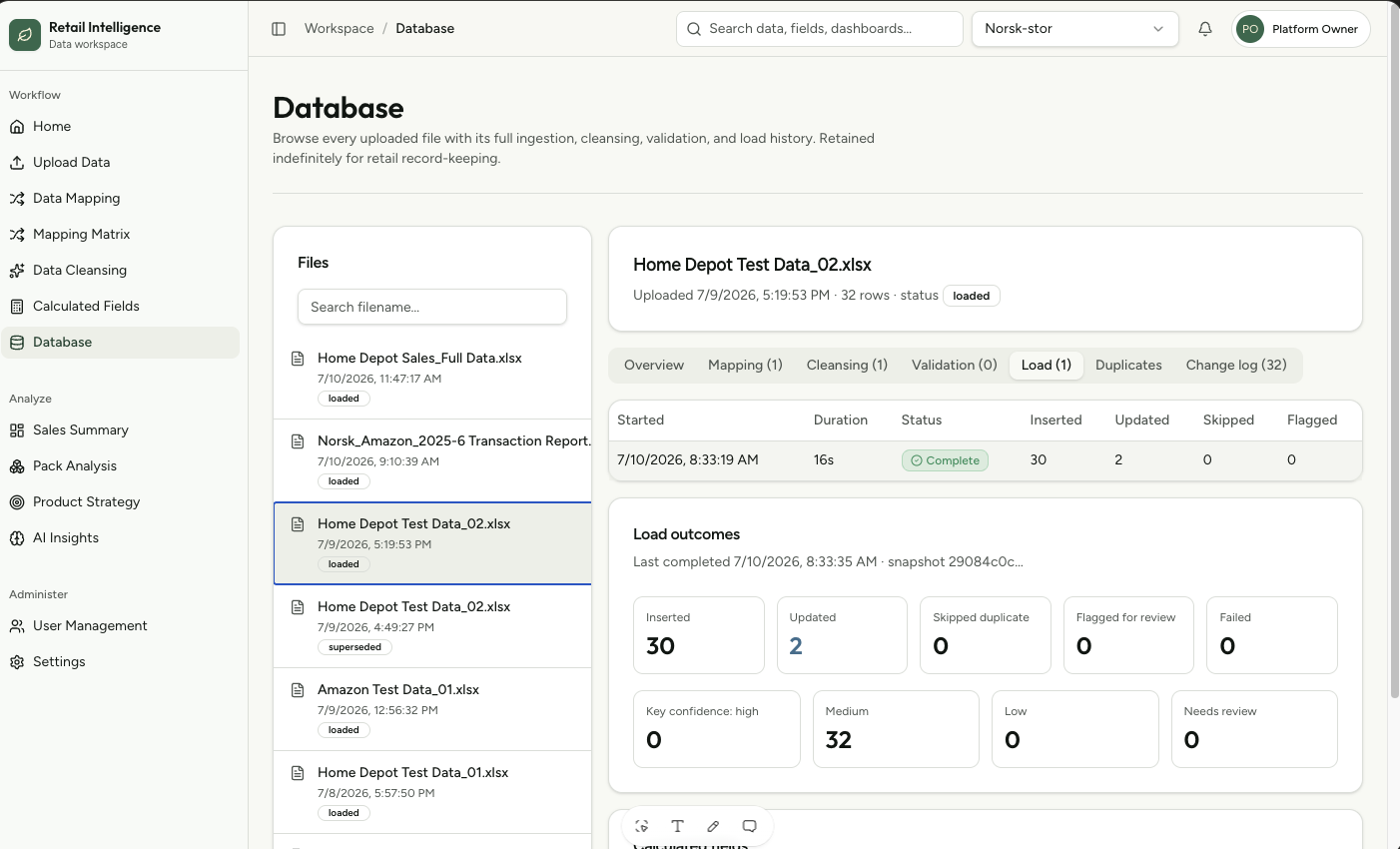Image resolution: width=1400 pixels, height=849 pixels.
Task: Click the Skipped duplicate 0 card
Action: 986,635
